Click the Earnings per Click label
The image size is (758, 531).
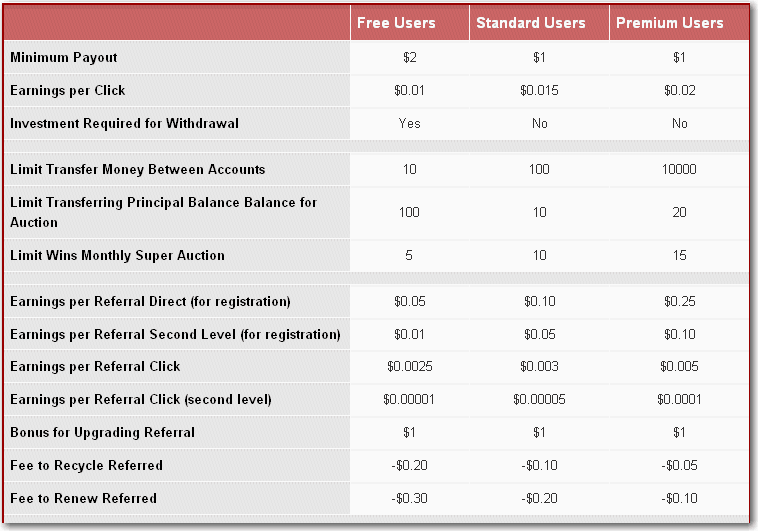(68, 90)
